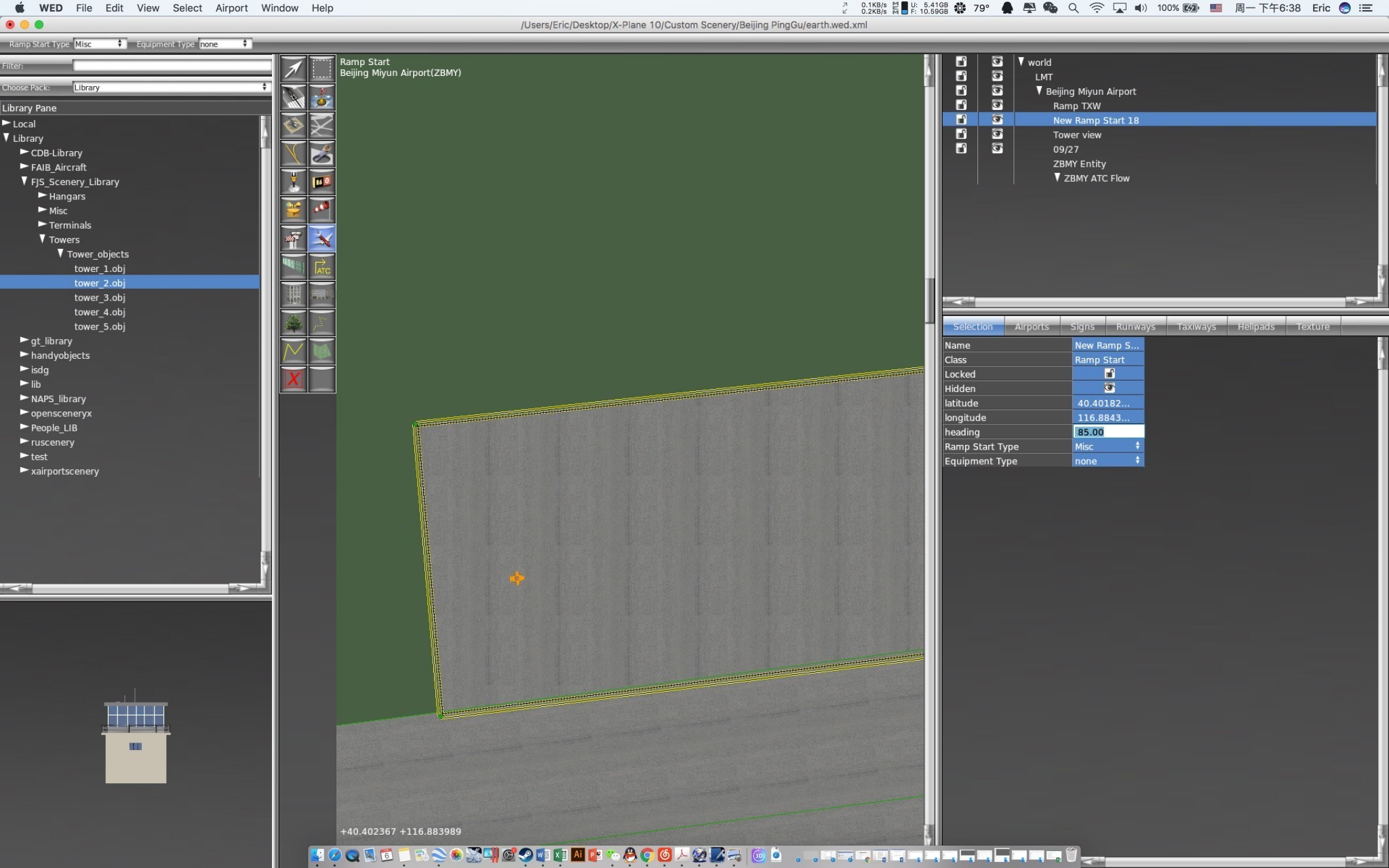
Task: Hide the Ramp TXW item
Action: click(997, 105)
